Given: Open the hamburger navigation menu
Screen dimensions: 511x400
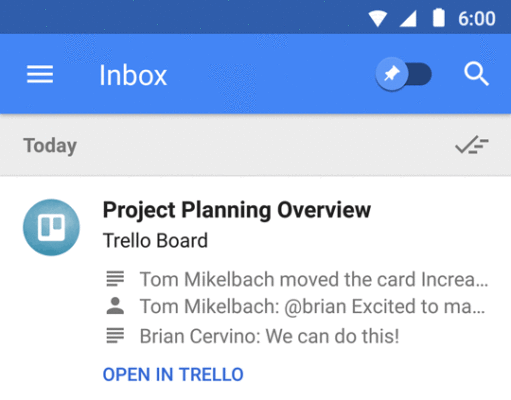Looking at the screenshot, I should click(x=40, y=74).
